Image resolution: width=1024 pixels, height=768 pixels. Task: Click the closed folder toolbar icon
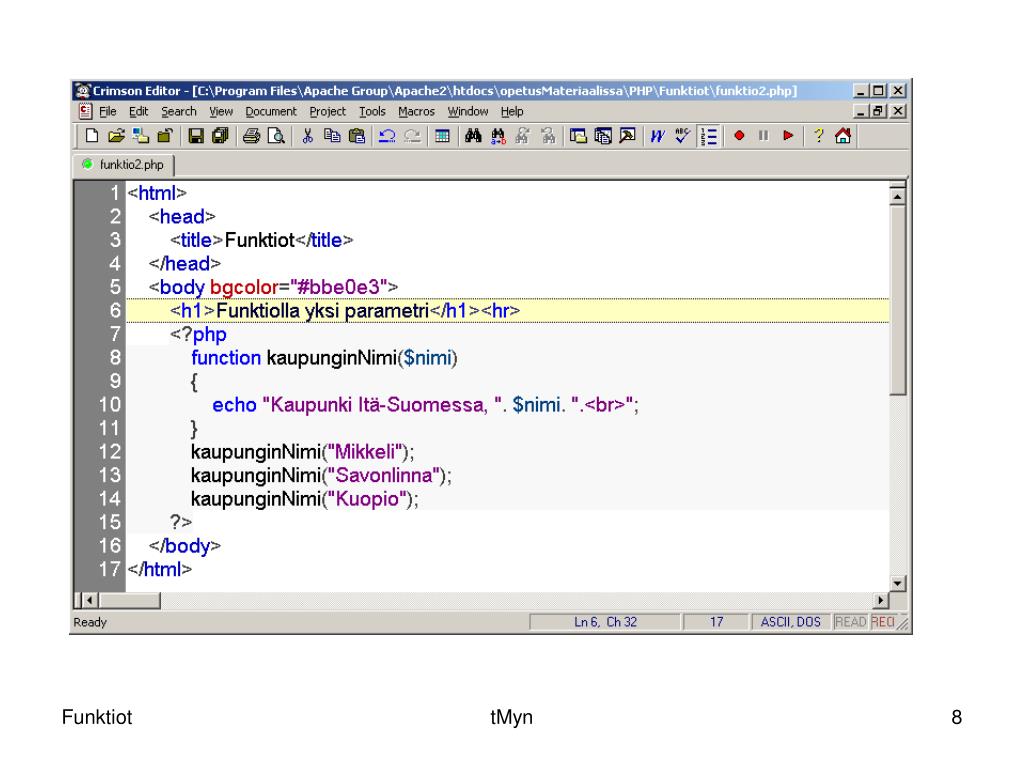point(165,136)
